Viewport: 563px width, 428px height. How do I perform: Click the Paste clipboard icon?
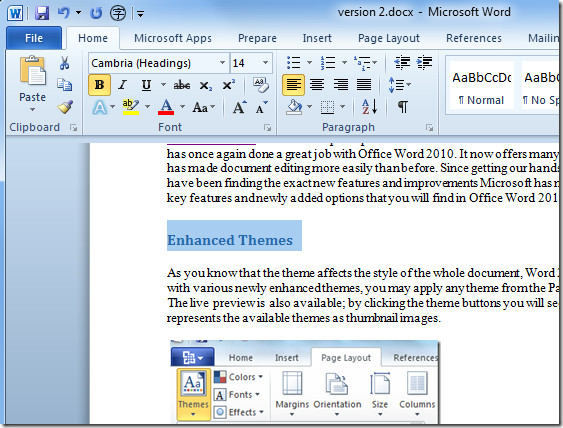click(33, 71)
